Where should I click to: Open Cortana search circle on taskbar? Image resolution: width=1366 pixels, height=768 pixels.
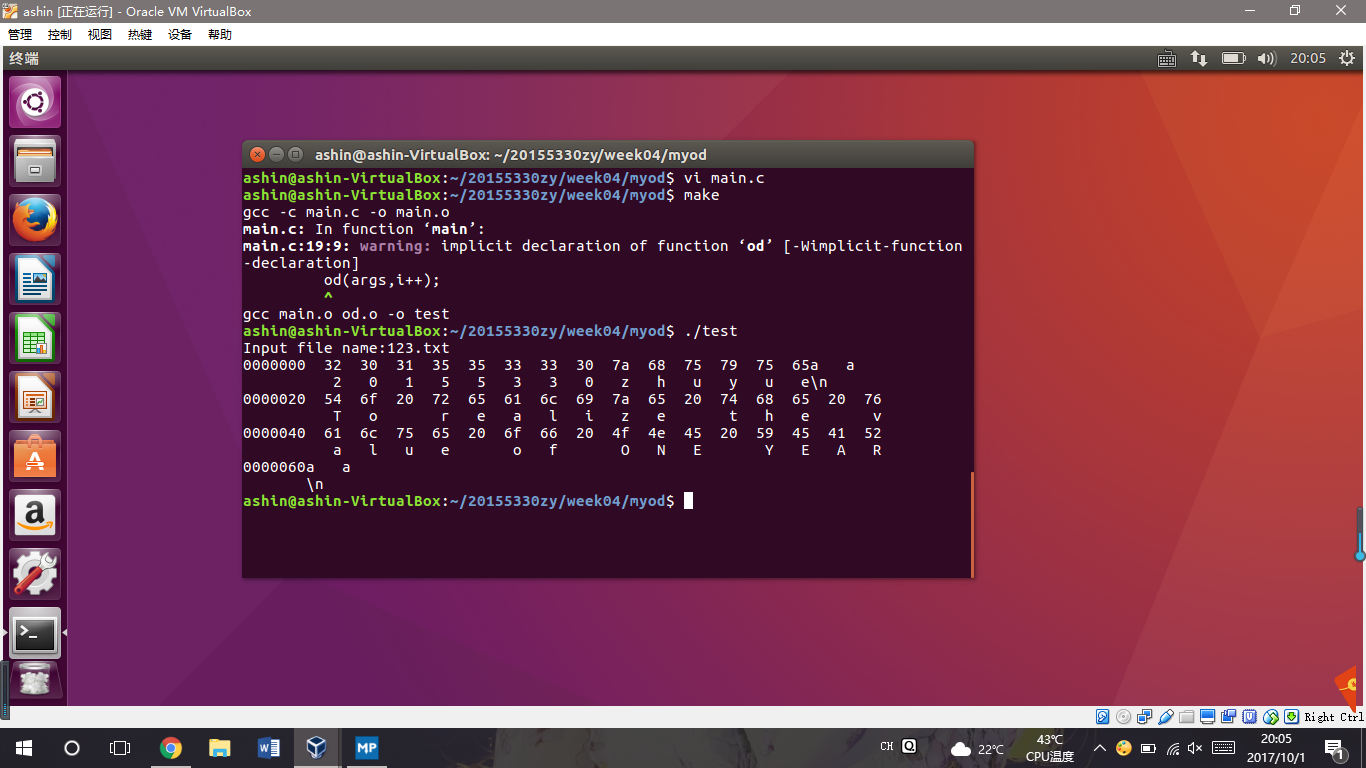72,747
